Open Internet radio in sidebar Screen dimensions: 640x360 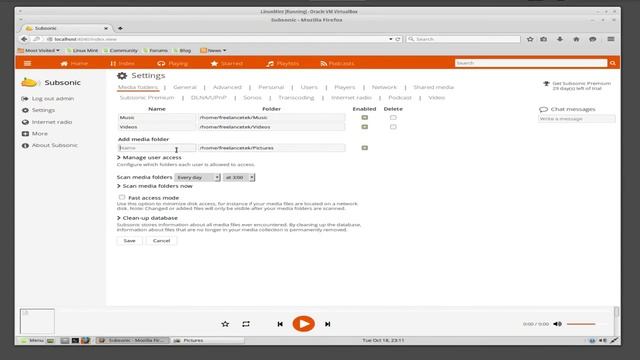[x=47, y=122]
